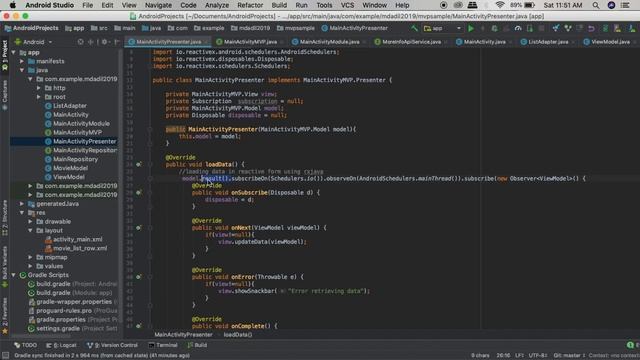
Task: Switch to MainActivityModule.java tab
Action: pos(329,42)
